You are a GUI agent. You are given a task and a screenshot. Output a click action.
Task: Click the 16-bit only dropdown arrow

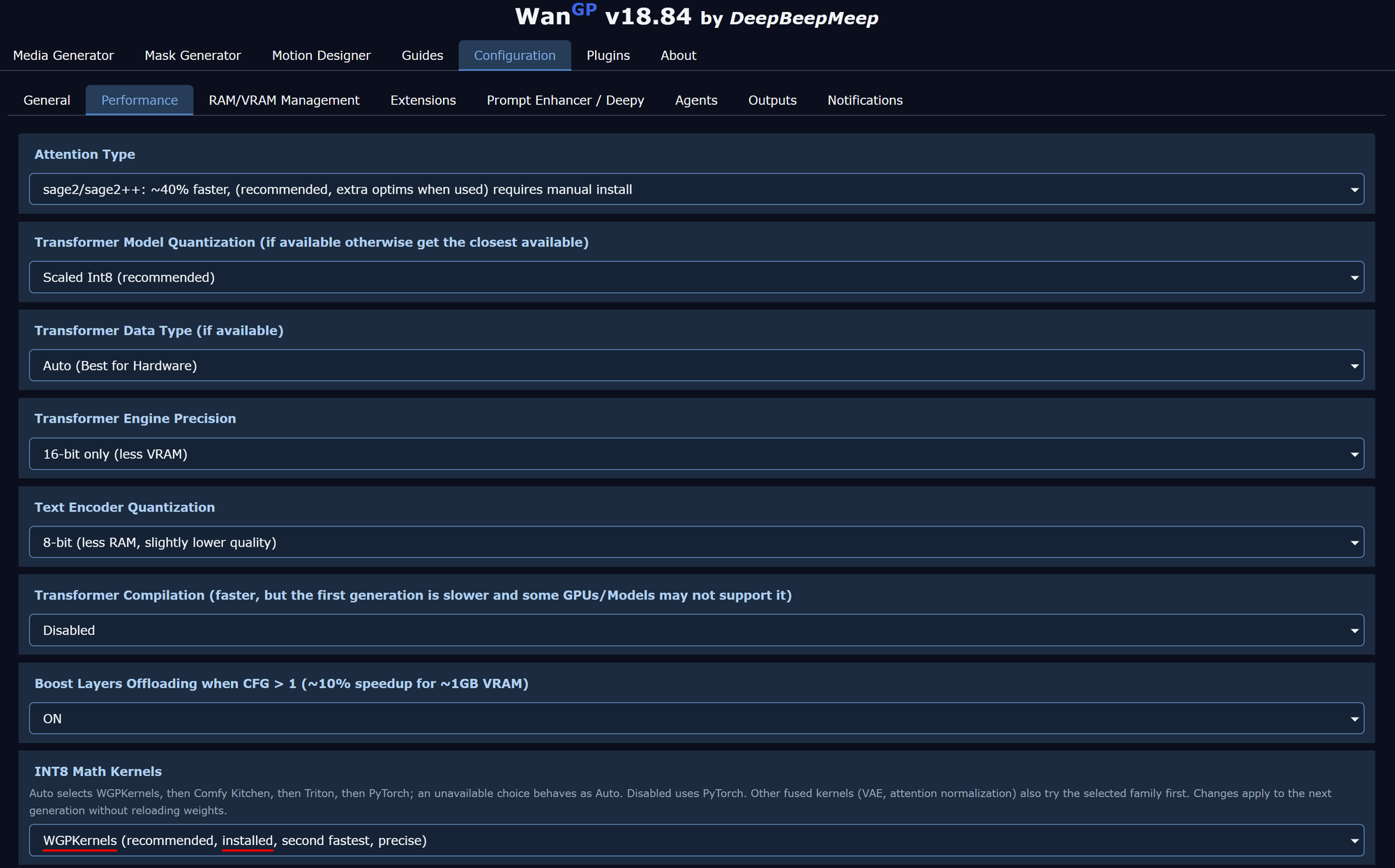point(1354,455)
